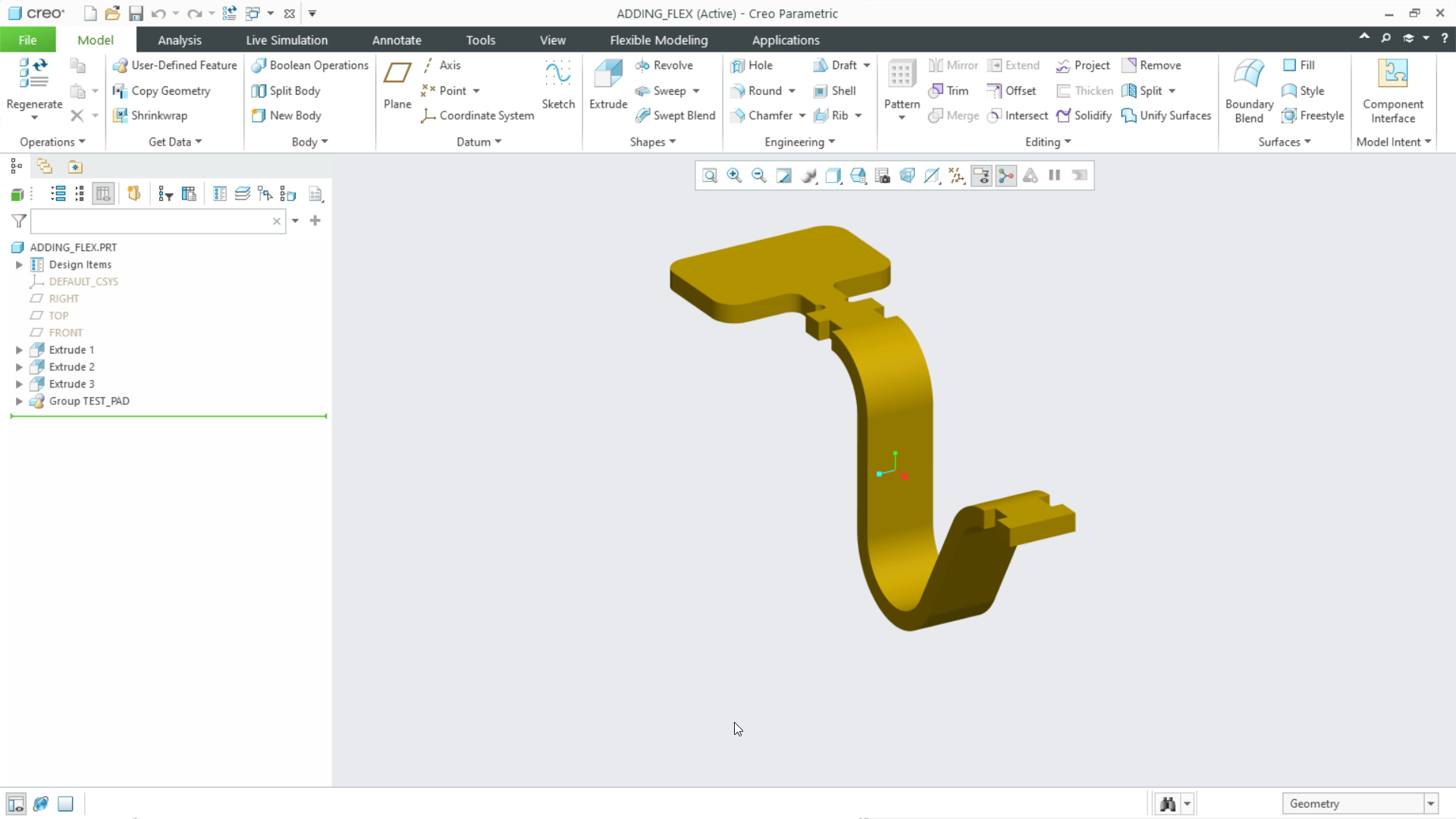
Task: Click the Layer Tree icon
Action: tap(243, 194)
